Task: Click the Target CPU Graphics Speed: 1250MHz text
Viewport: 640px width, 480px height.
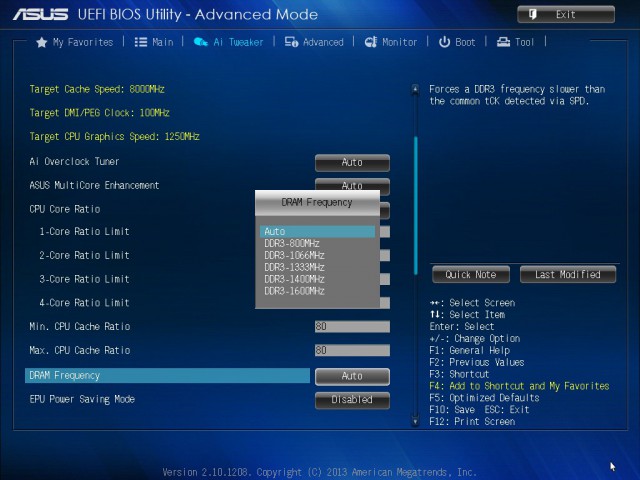Action: (x=115, y=136)
